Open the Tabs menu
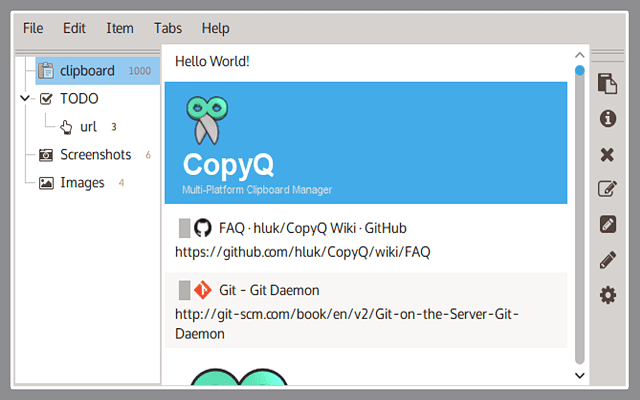 (x=168, y=28)
